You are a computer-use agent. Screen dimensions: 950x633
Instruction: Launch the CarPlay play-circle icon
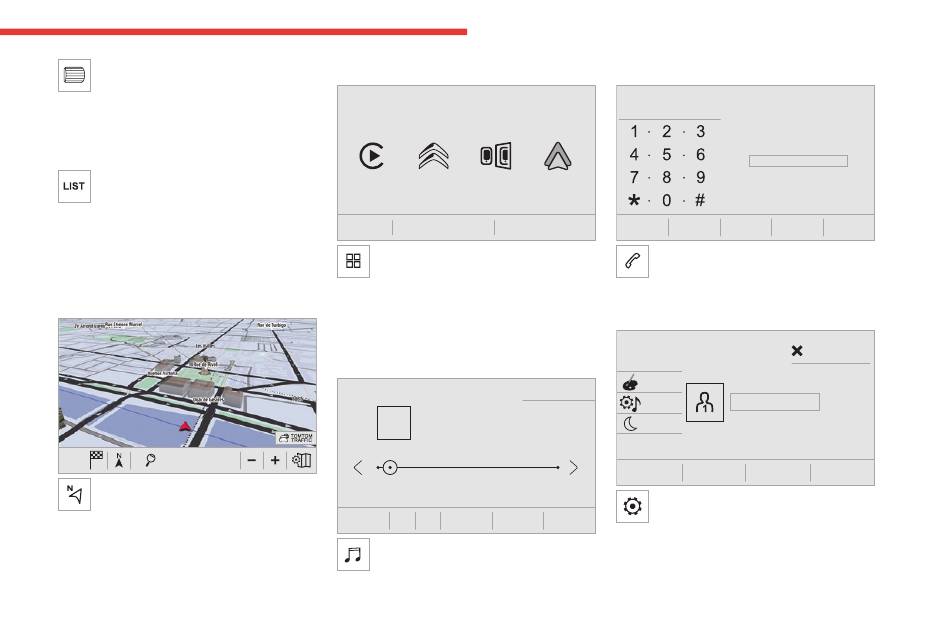(x=371, y=156)
